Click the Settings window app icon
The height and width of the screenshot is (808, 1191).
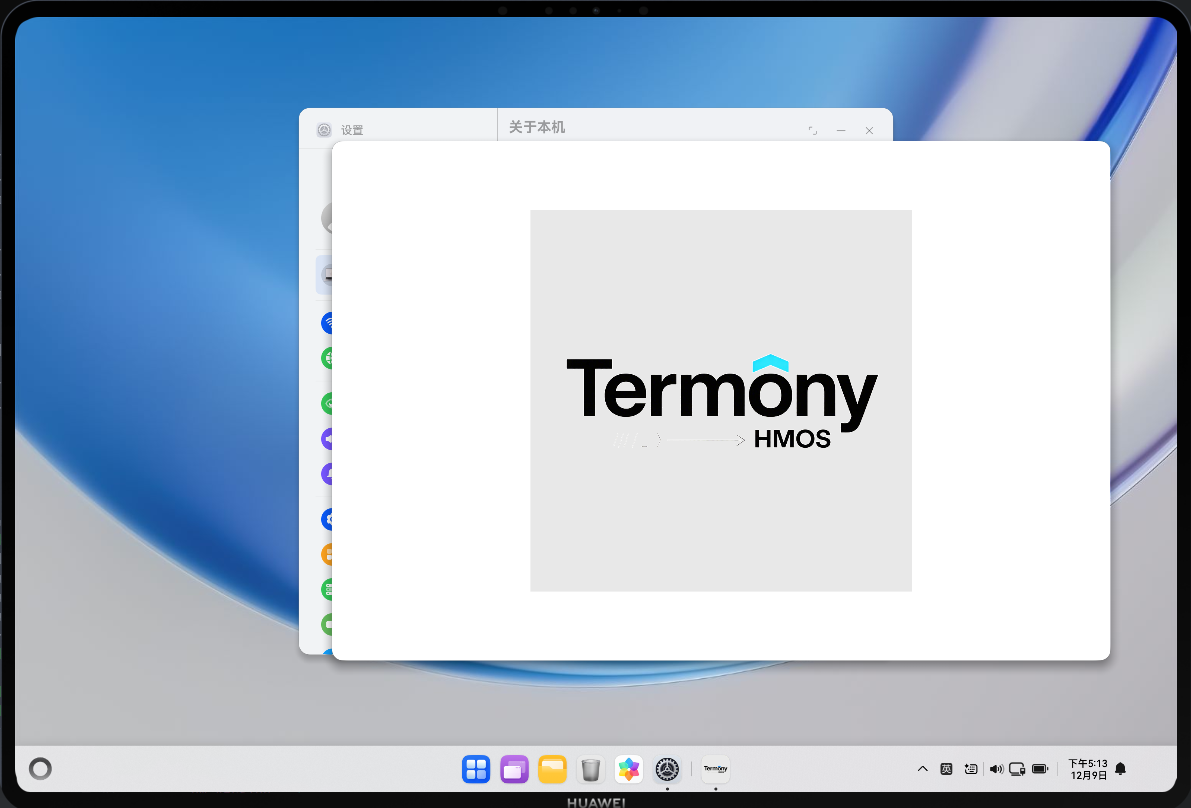pyautogui.click(x=324, y=130)
